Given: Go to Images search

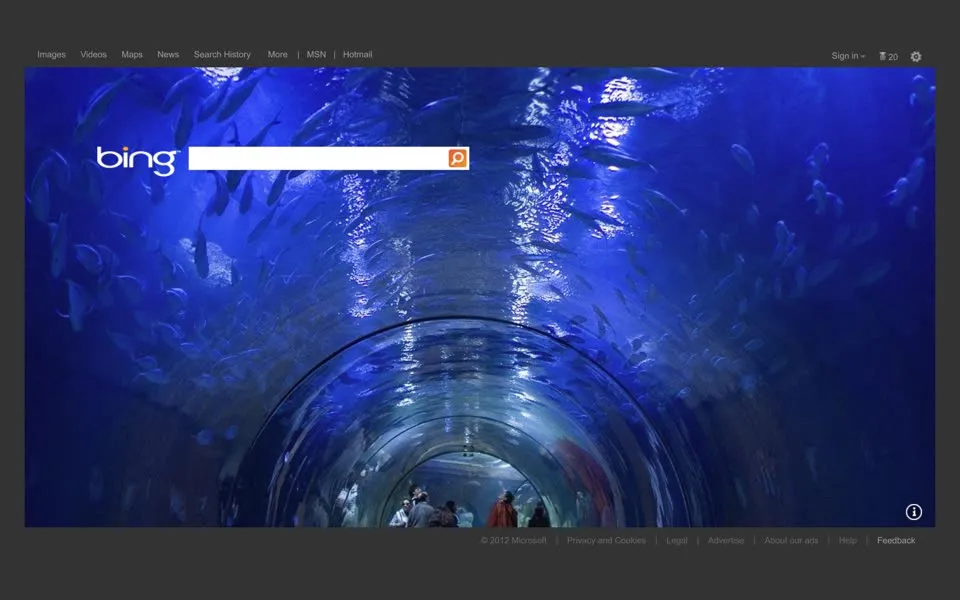Looking at the screenshot, I should click(x=51, y=54).
